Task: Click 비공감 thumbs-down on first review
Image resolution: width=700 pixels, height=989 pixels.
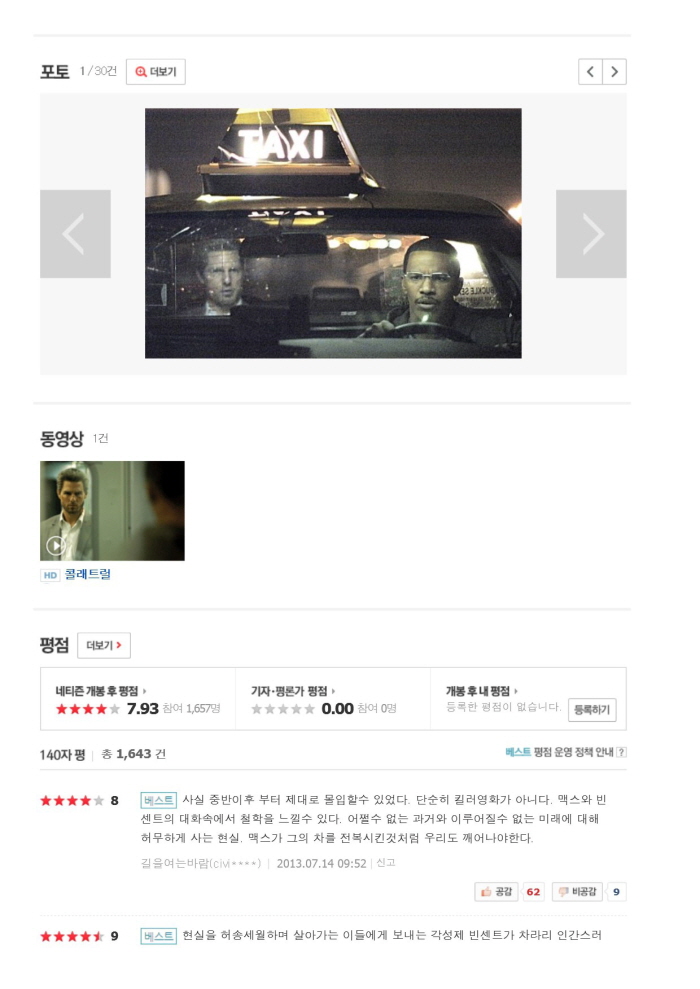Action: click(x=578, y=892)
